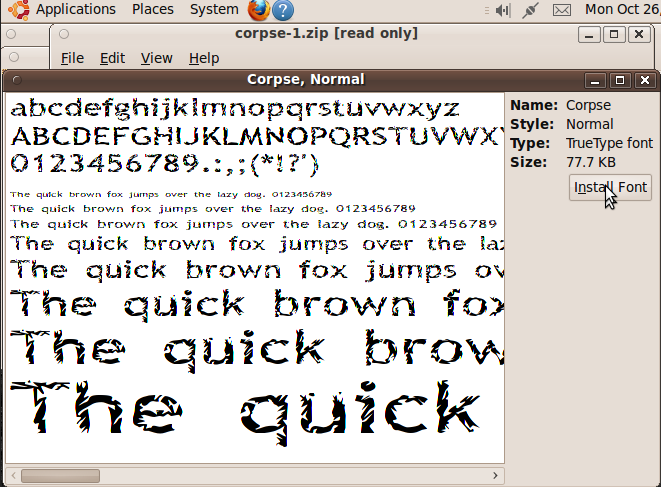This screenshot has width=661, height=487.
Task: Open the File menu of the archive window
Action: (72, 58)
